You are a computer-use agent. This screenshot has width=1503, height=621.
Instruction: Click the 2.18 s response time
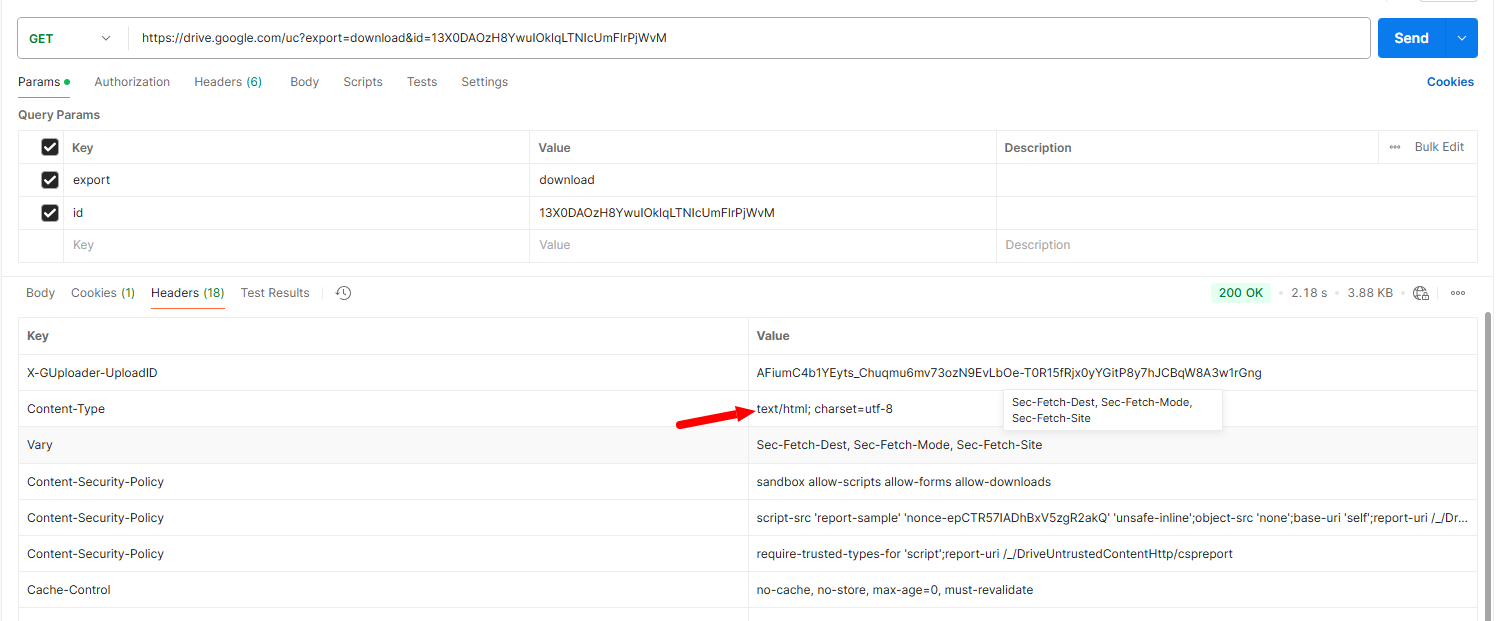pos(1309,293)
